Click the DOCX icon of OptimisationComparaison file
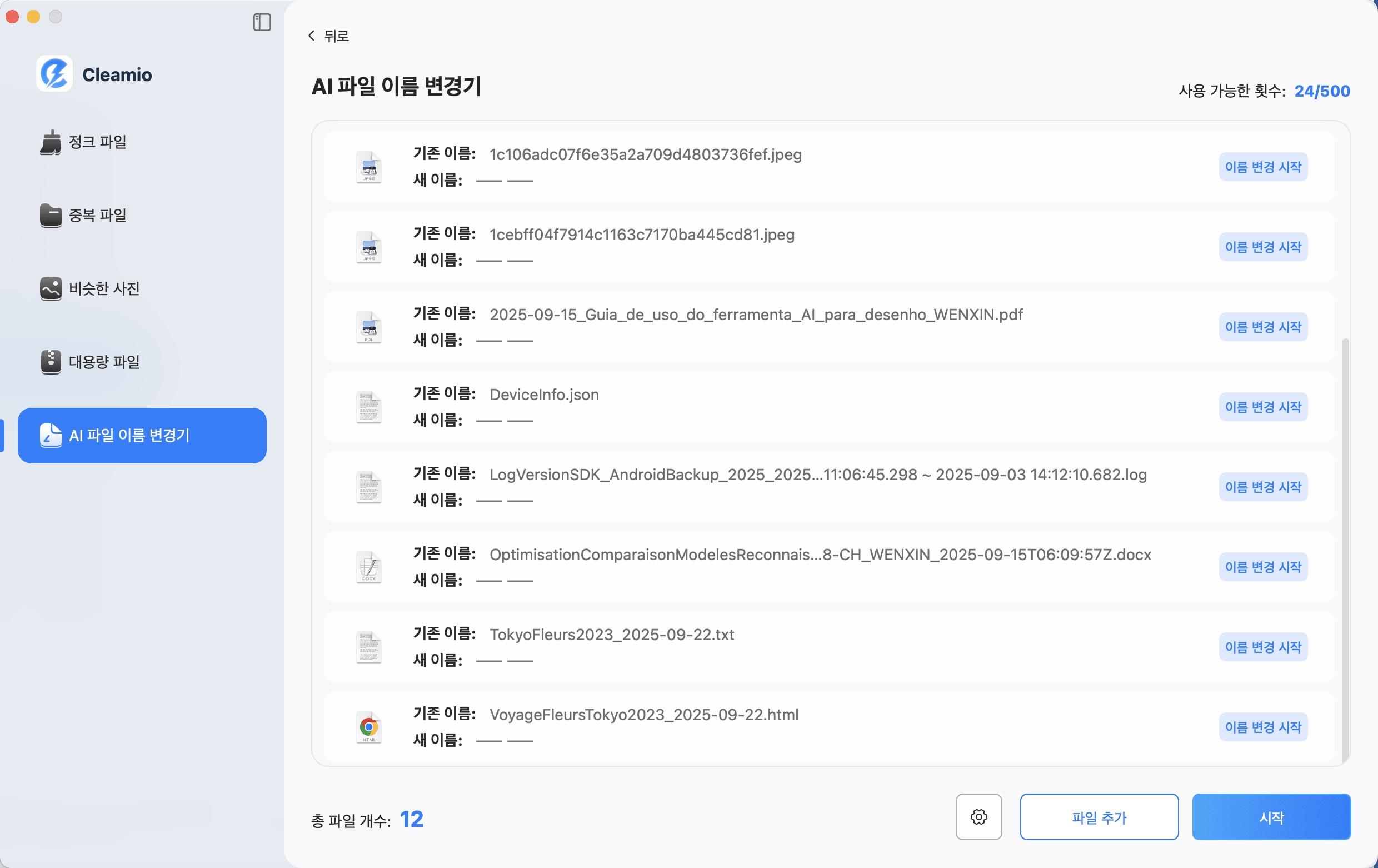Screen dimensions: 1378x868 coord(368,566)
